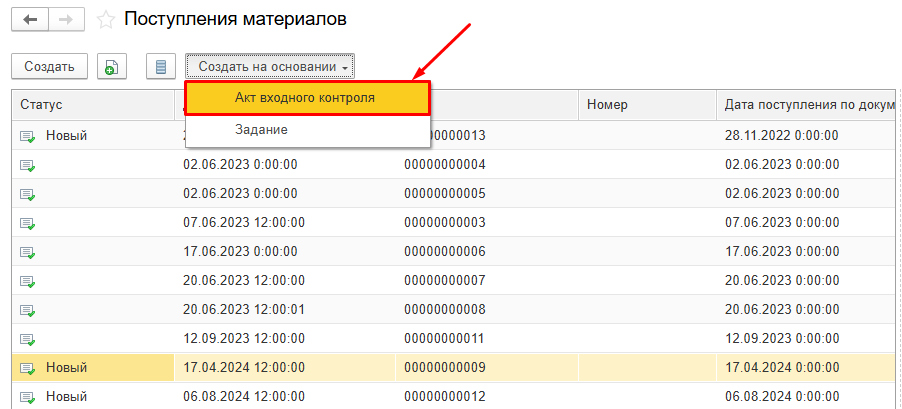Image resolution: width=902 pixels, height=409 pixels.
Task: Select the highlighted row 00000000009
Action: pyautogui.click(x=444, y=368)
